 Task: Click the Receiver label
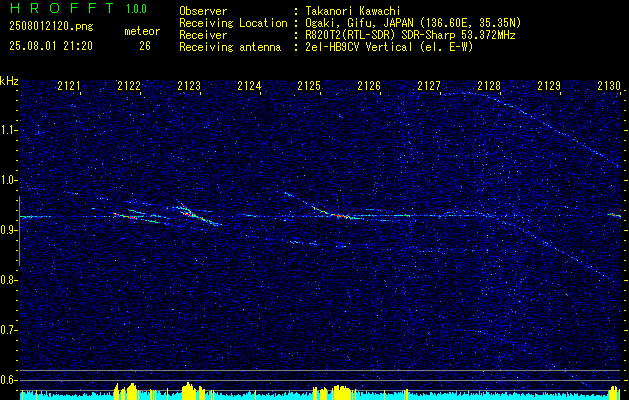tap(203, 35)
